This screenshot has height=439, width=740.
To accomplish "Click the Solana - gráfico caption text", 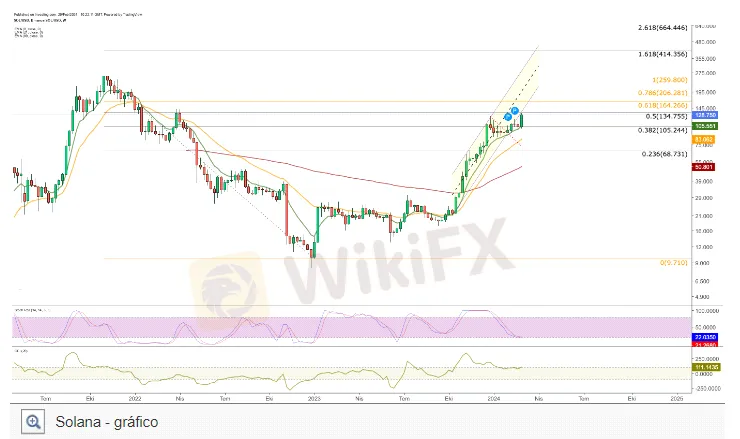I will click(x=107, y=422).
